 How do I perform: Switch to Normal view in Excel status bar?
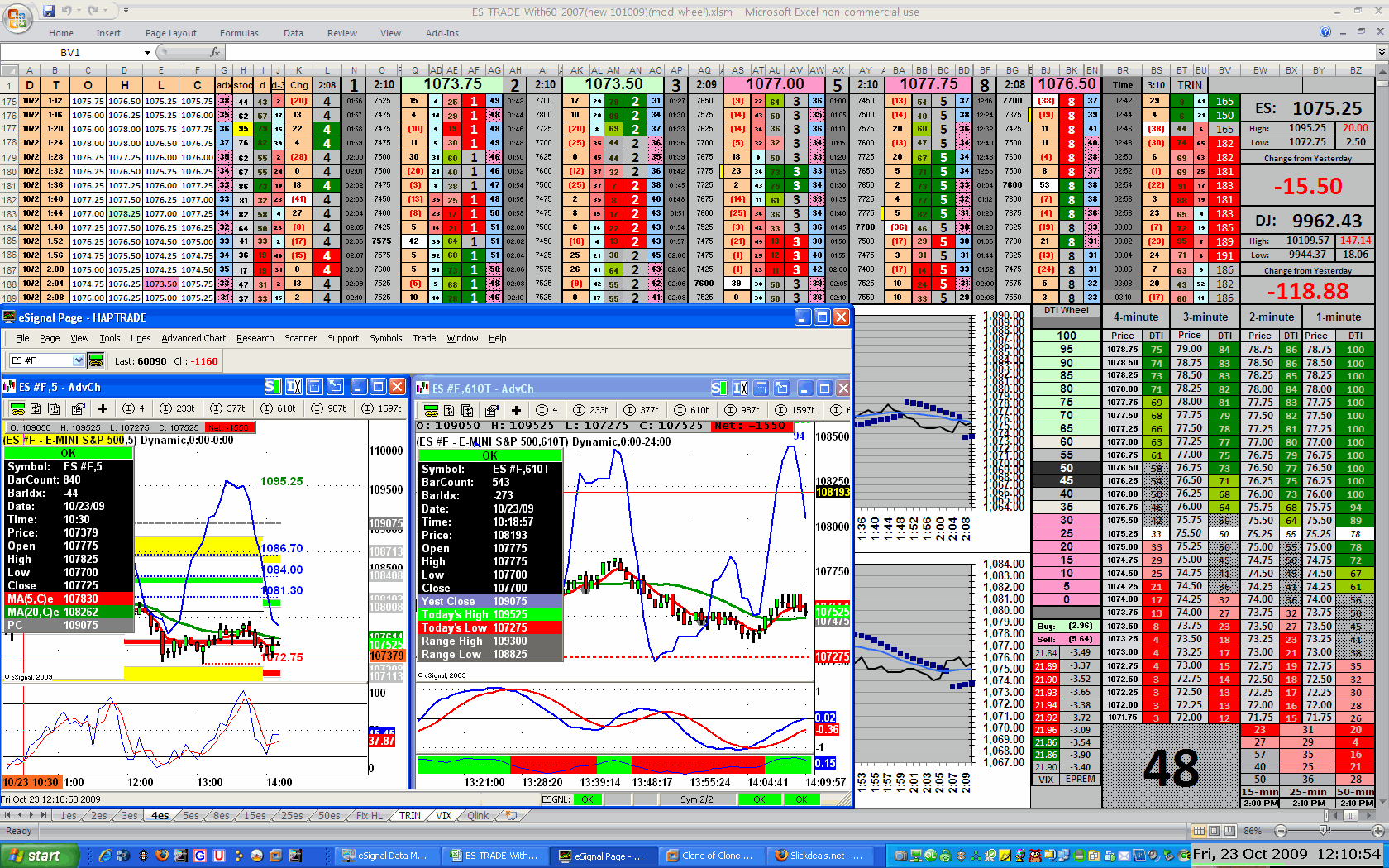1200,831
